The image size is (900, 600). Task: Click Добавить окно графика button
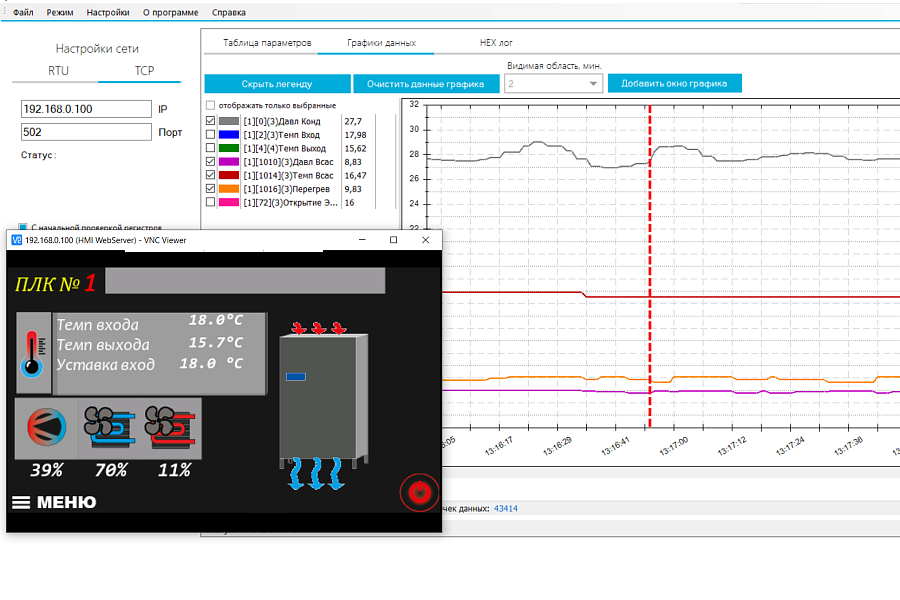[674, 83]
